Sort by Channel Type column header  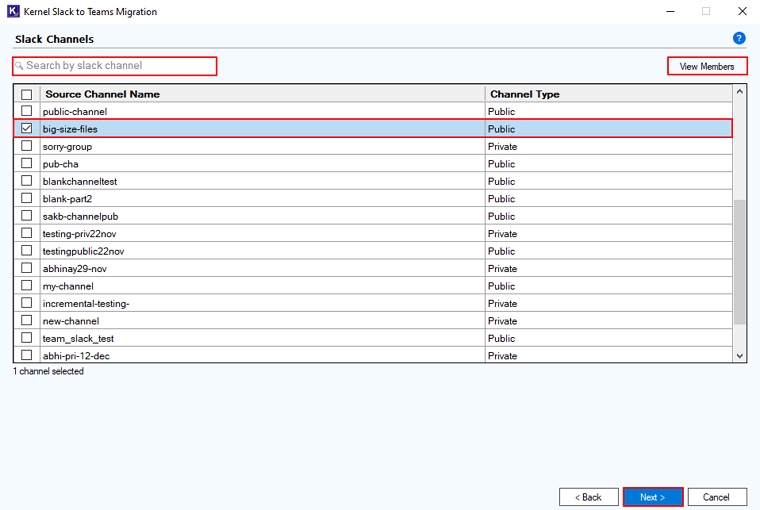click(609, 94)
